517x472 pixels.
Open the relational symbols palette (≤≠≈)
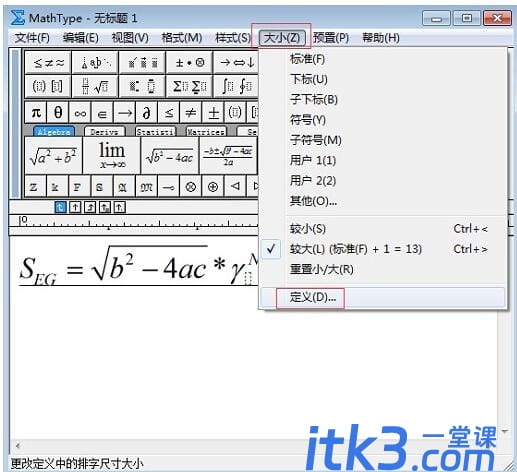(48, 62)
